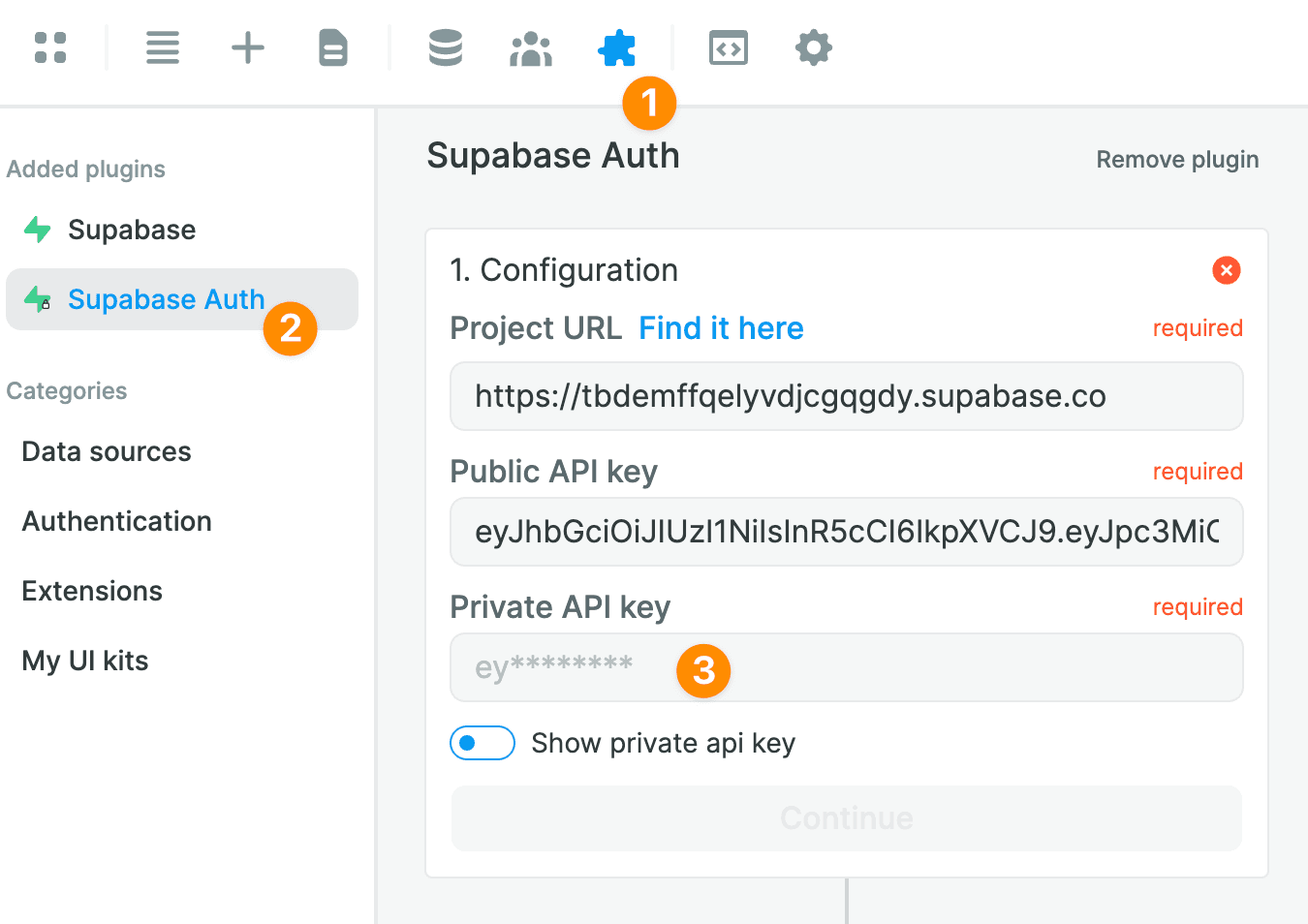Click Remove plugin
This screenshot has width=1308, height=924.
click(x=1177, y=160)
